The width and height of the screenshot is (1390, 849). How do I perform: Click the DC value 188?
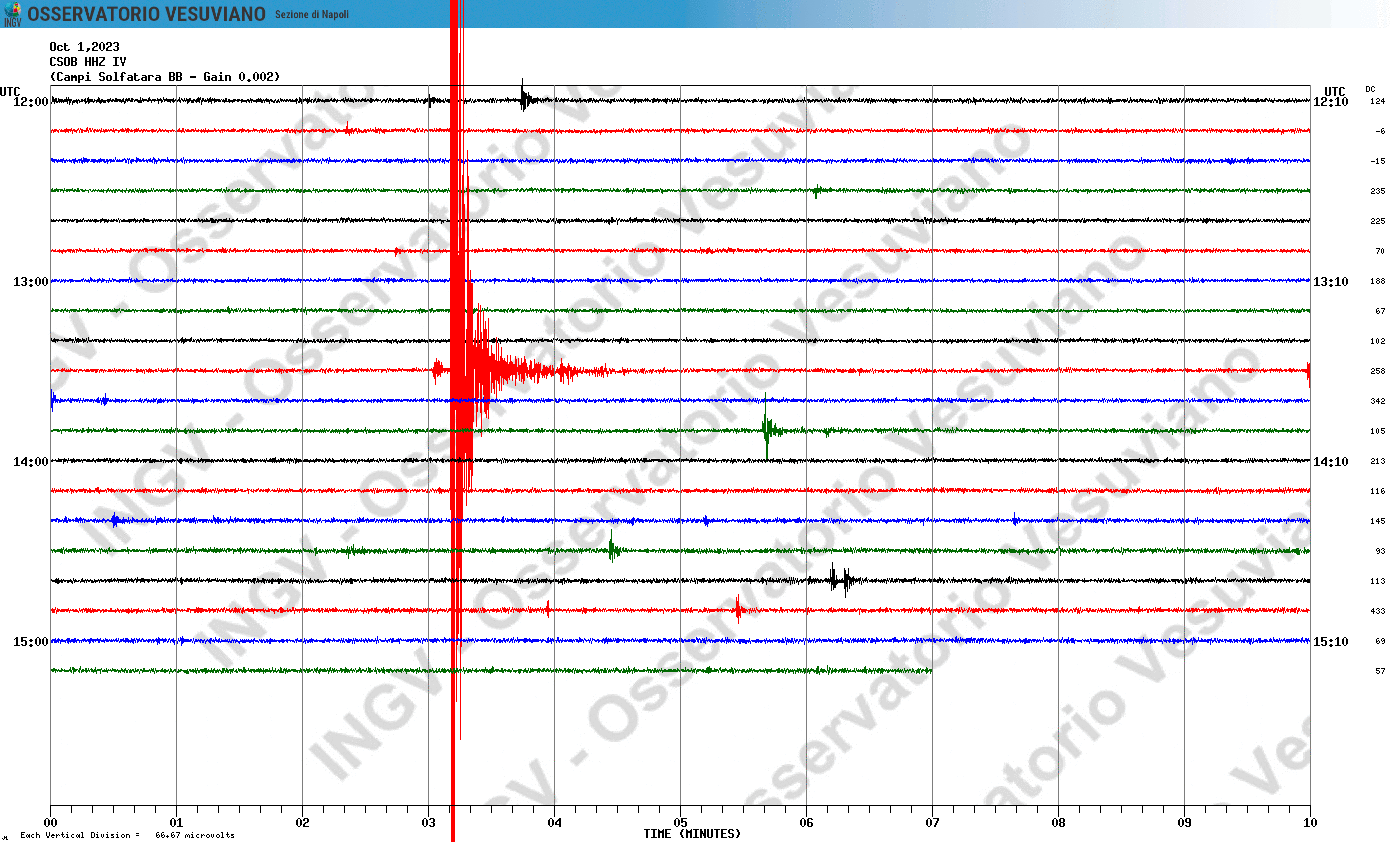coord(1377,281)
